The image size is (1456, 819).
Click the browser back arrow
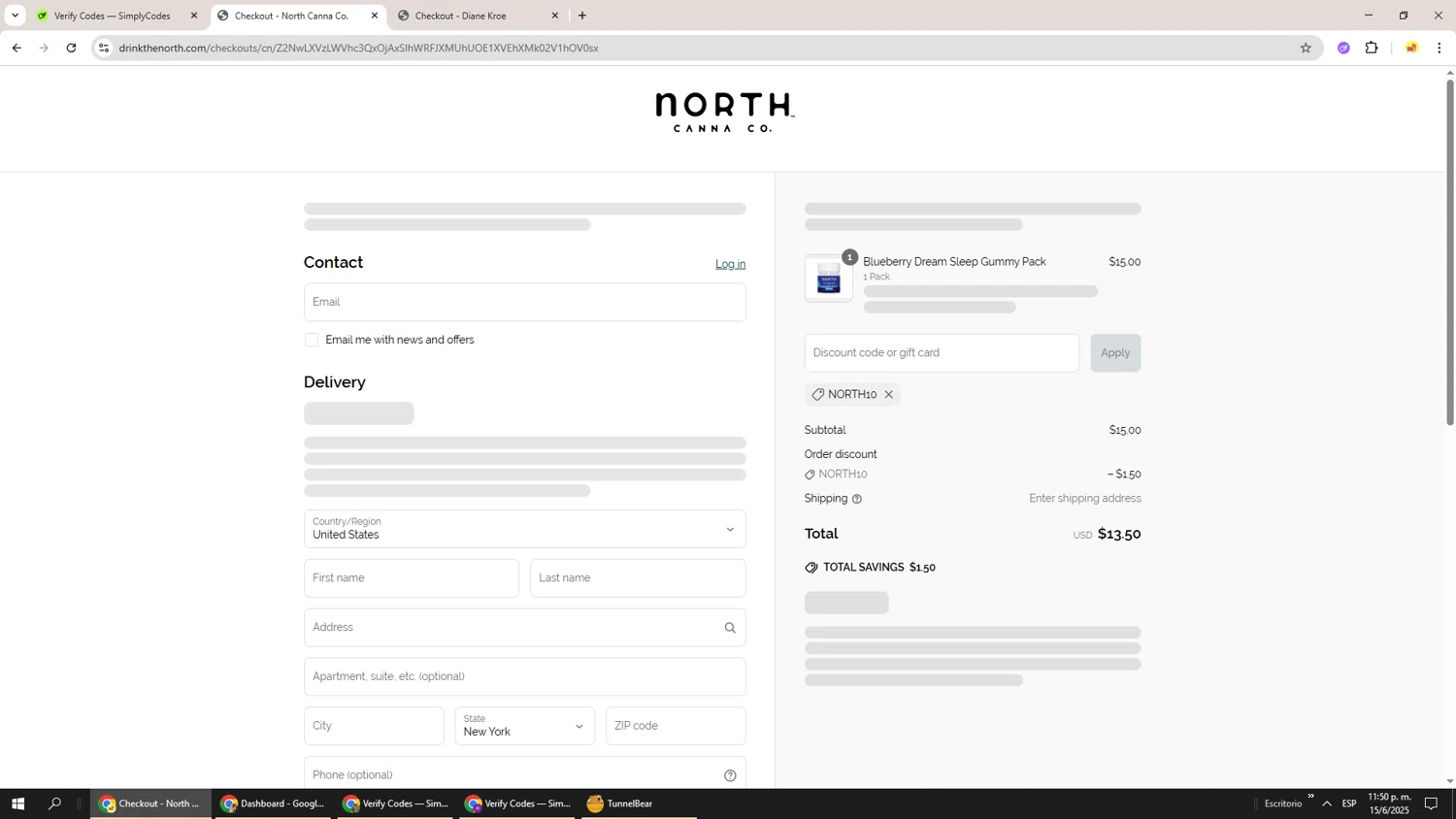[x=17, y=48]
